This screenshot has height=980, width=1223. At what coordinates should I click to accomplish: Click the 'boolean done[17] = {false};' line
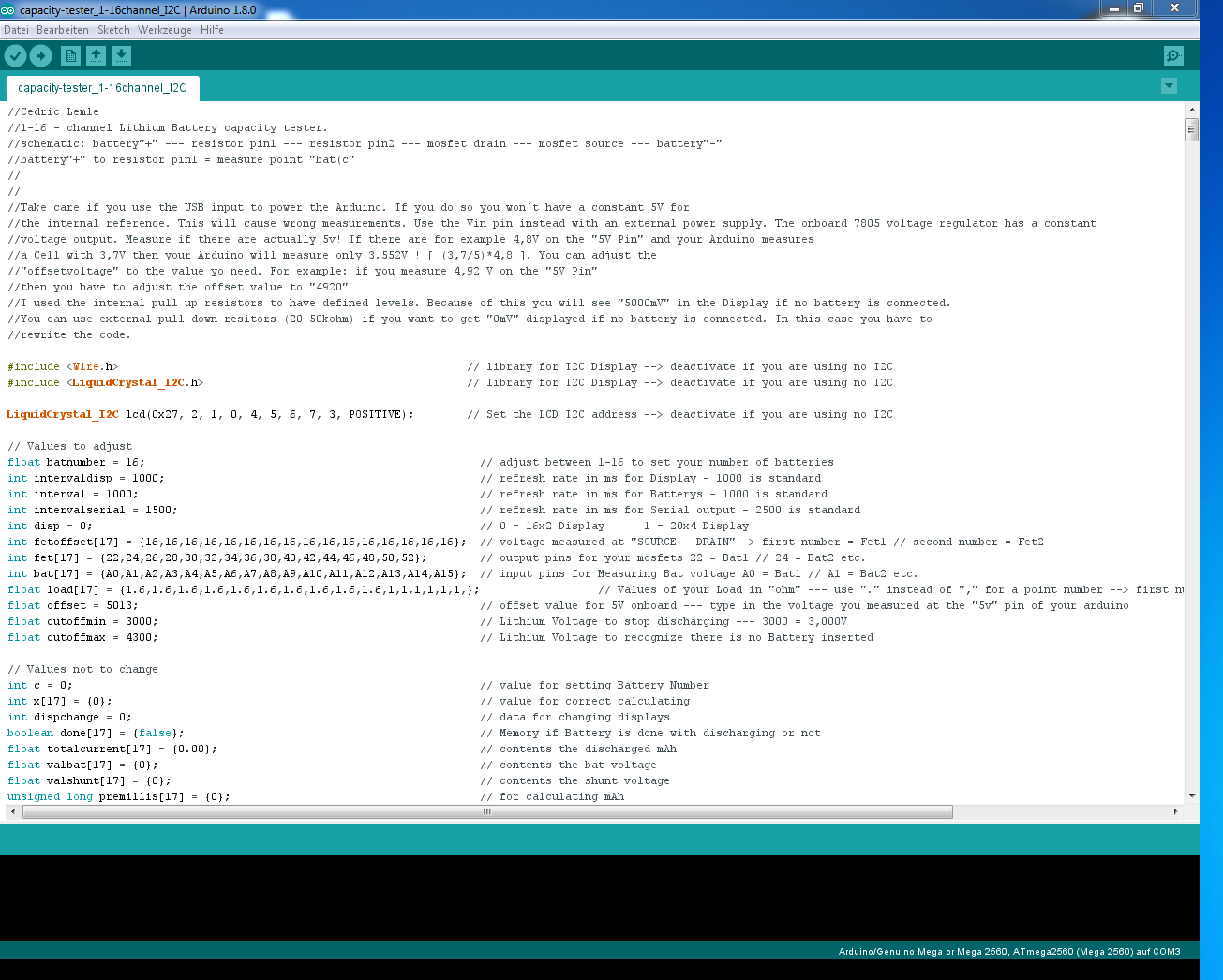96,733
